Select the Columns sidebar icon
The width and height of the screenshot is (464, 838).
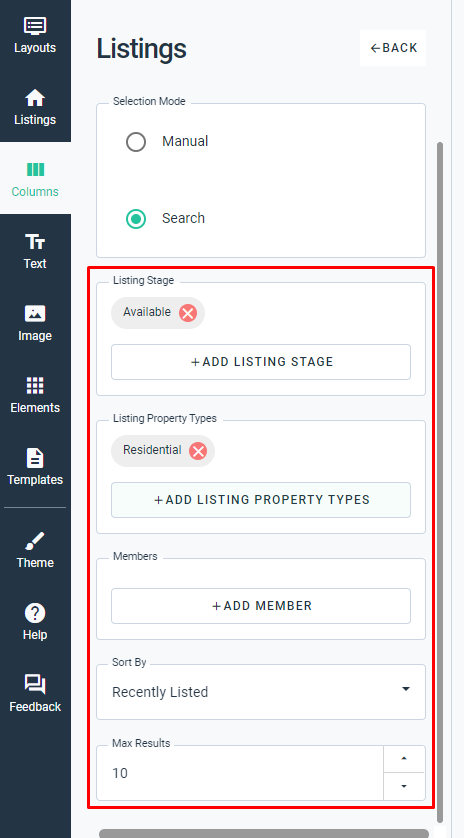point(35,170)
